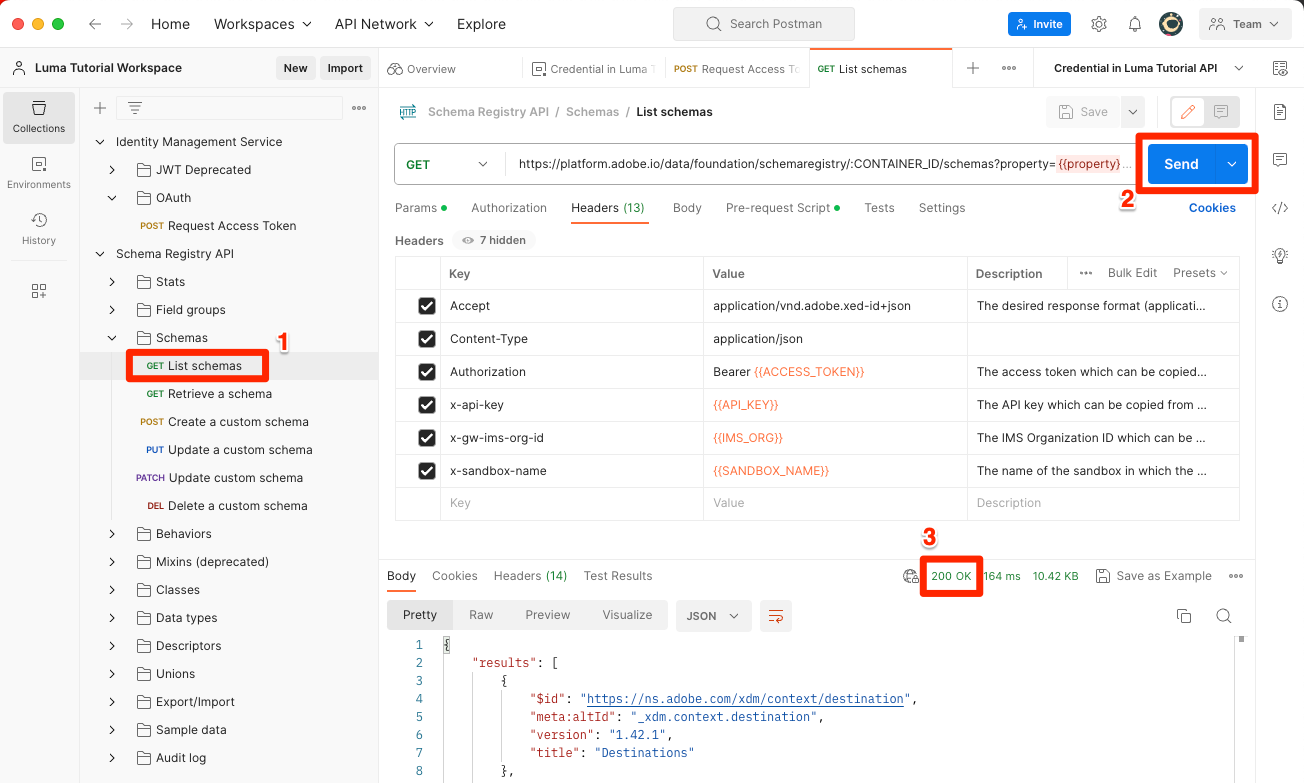1304x783 pixels.
Task: Open the Documentation icon in right sidebar
Action: point(1280,111)
